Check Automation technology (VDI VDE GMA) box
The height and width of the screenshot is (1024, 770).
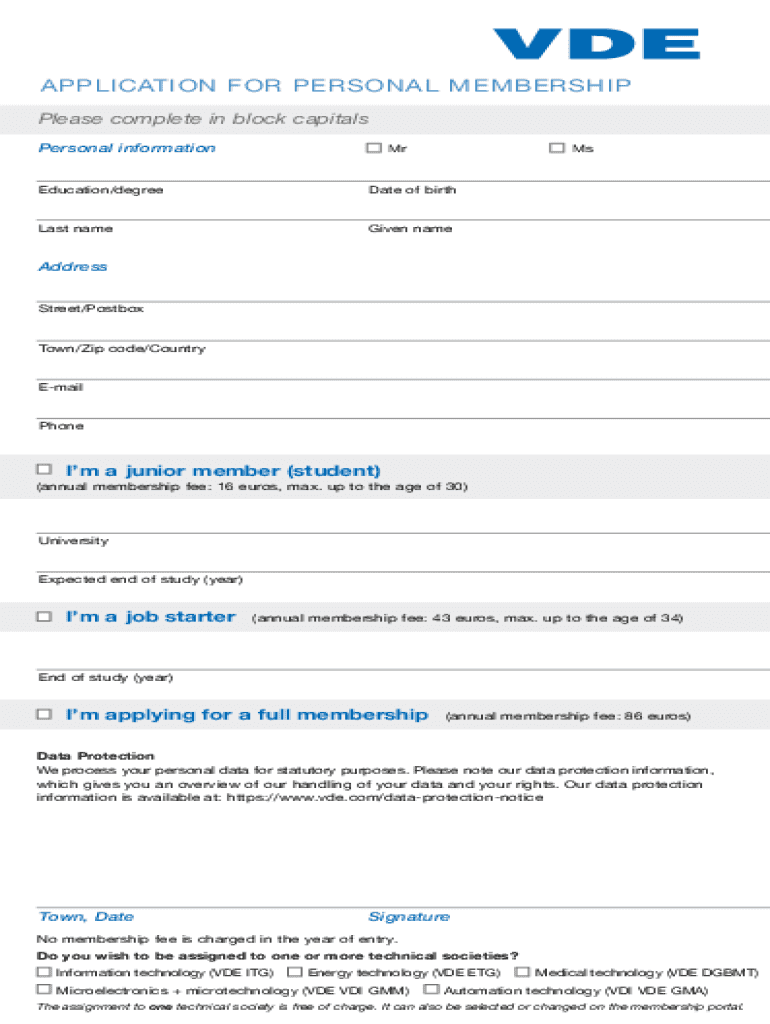click(x=431, y=989)
